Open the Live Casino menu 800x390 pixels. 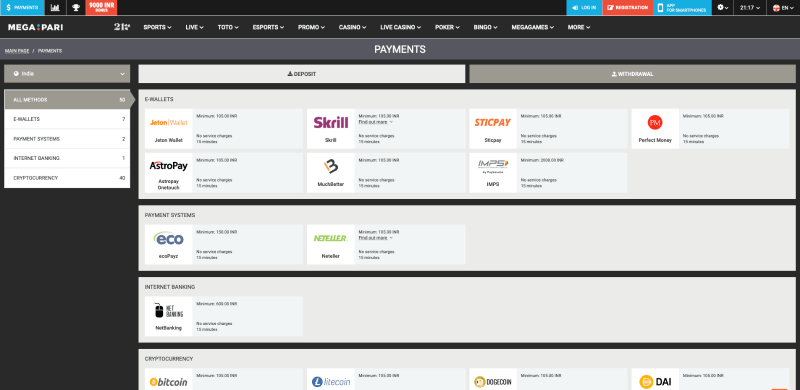coord(401,28)
